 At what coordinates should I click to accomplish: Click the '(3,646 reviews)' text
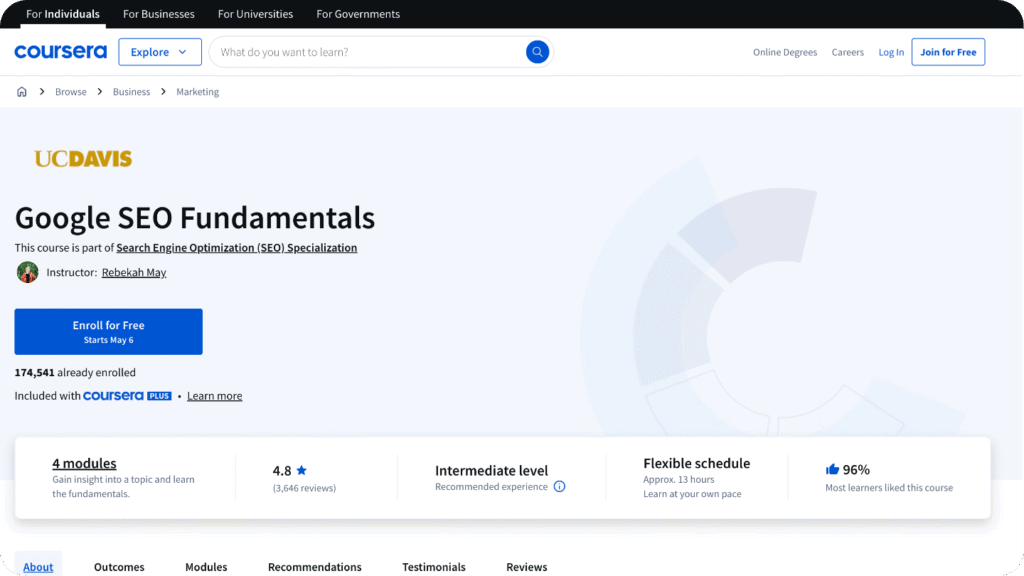[x=304, y=488]
